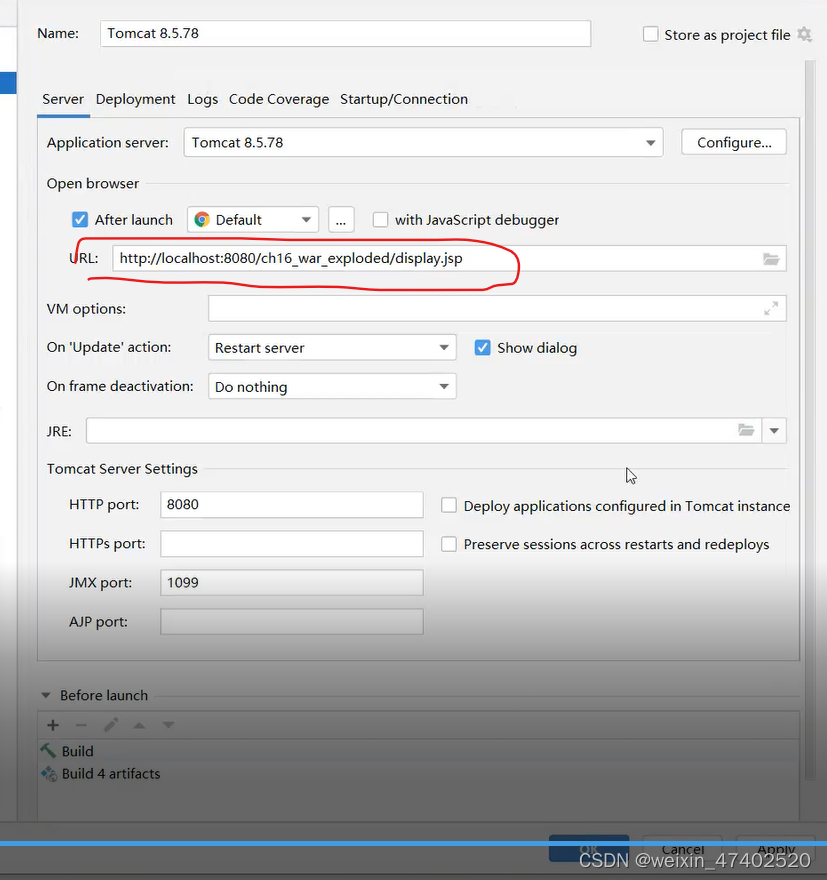The image size is (827, 880).
Task: Click the Configure... button
Action: coord(734,143)
